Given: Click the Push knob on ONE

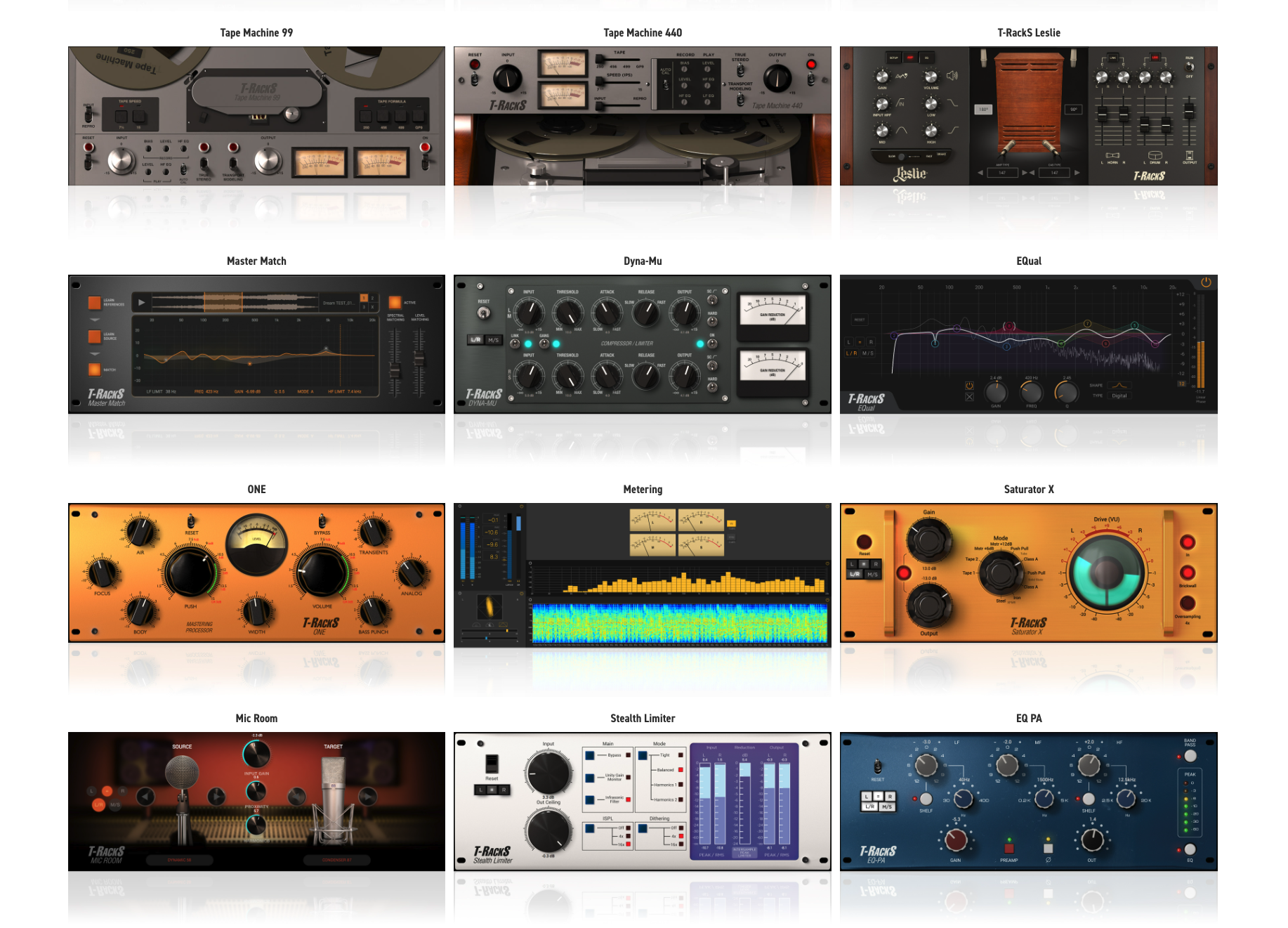Looking at the screenshot, I should click(190, 572).
